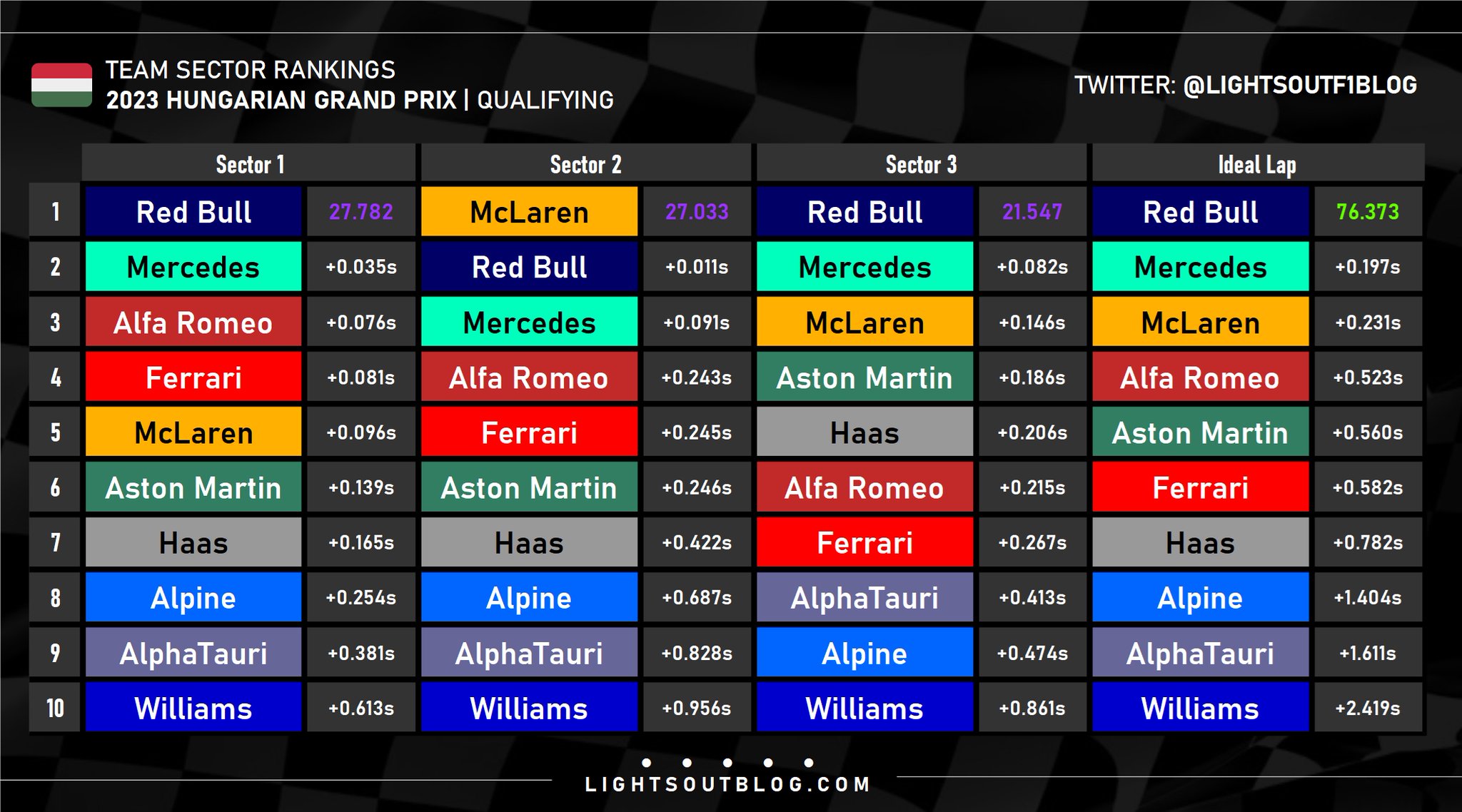This screenshot has height=812, width=1462.
Task: Click McLaren's orange cell in Sector 2
Action: pyautogui.click(x=529, y=212)
